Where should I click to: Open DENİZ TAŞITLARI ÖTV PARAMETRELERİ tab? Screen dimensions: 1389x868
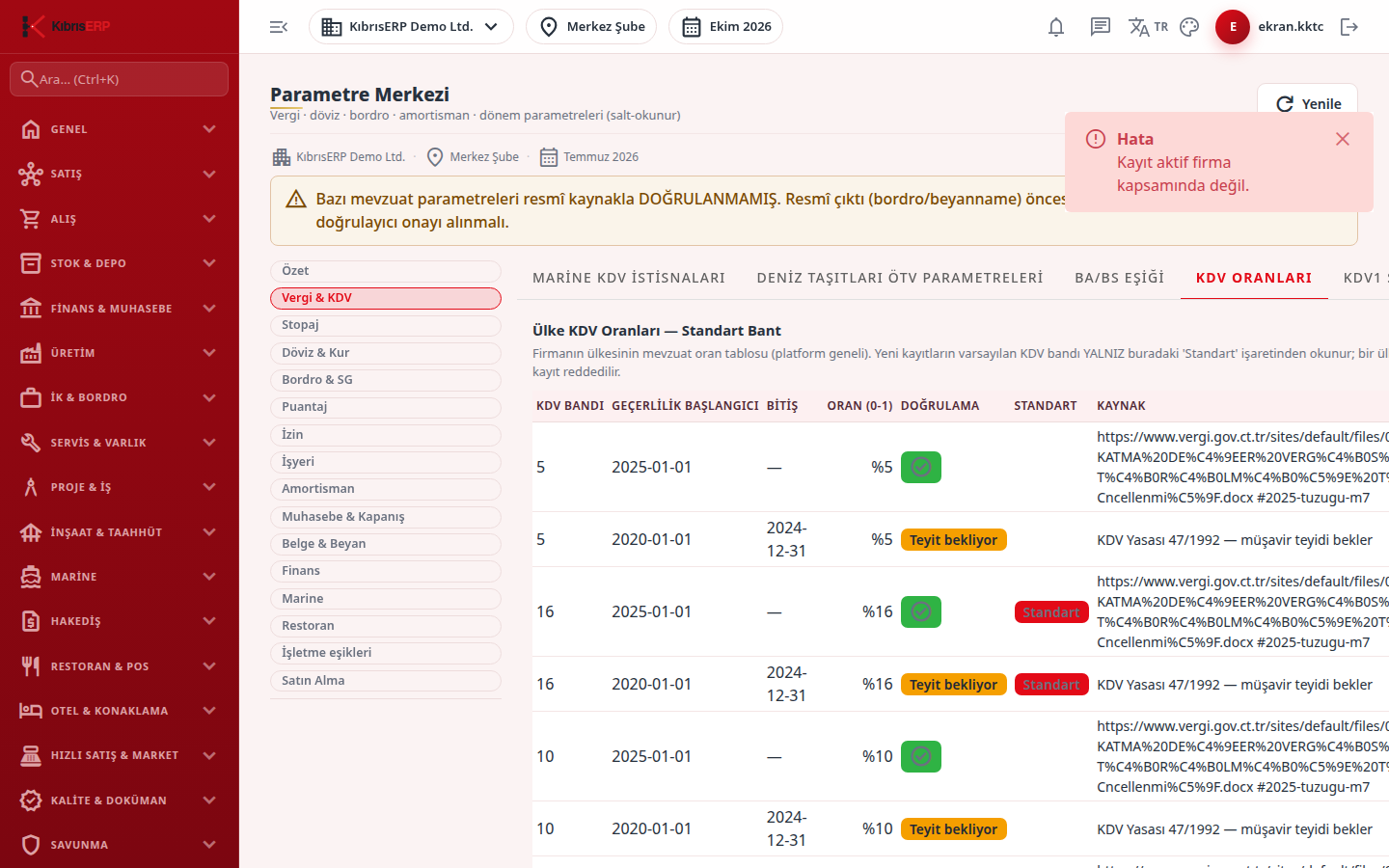click(900, 278)
